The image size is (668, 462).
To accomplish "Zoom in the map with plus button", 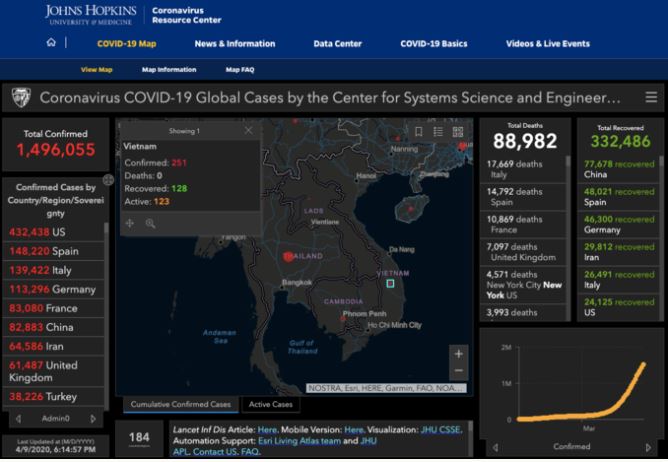I will 458,354.
